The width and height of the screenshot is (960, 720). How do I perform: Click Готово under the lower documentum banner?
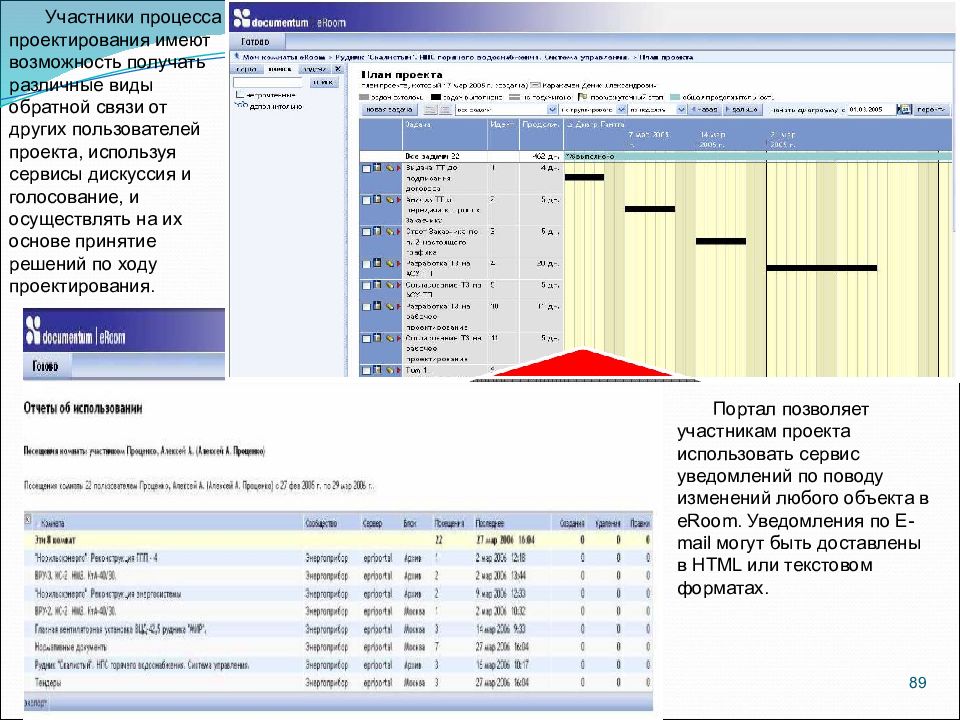tap(46, 366)
